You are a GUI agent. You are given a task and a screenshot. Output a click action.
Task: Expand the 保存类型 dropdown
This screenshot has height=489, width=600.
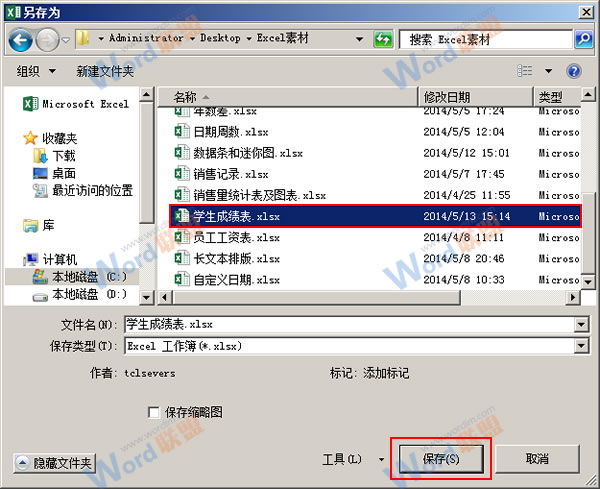point(581,346)
